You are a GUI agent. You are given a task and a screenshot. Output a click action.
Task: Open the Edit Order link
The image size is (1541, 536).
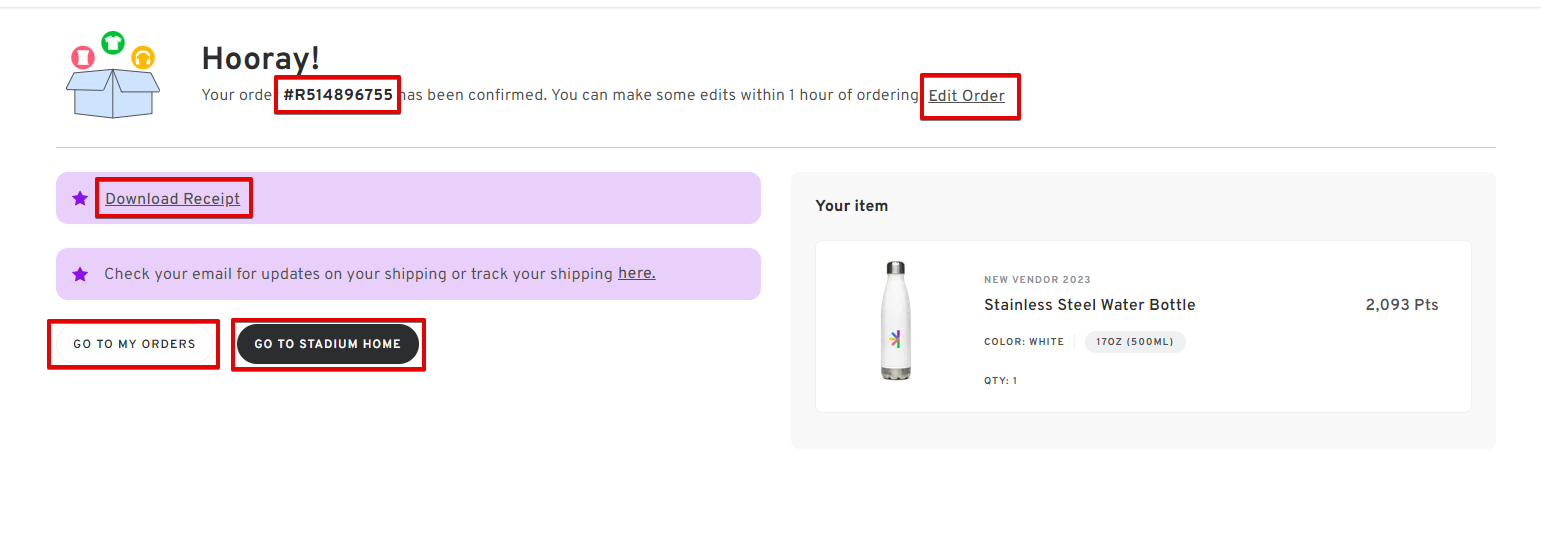(x=966, y=96)
